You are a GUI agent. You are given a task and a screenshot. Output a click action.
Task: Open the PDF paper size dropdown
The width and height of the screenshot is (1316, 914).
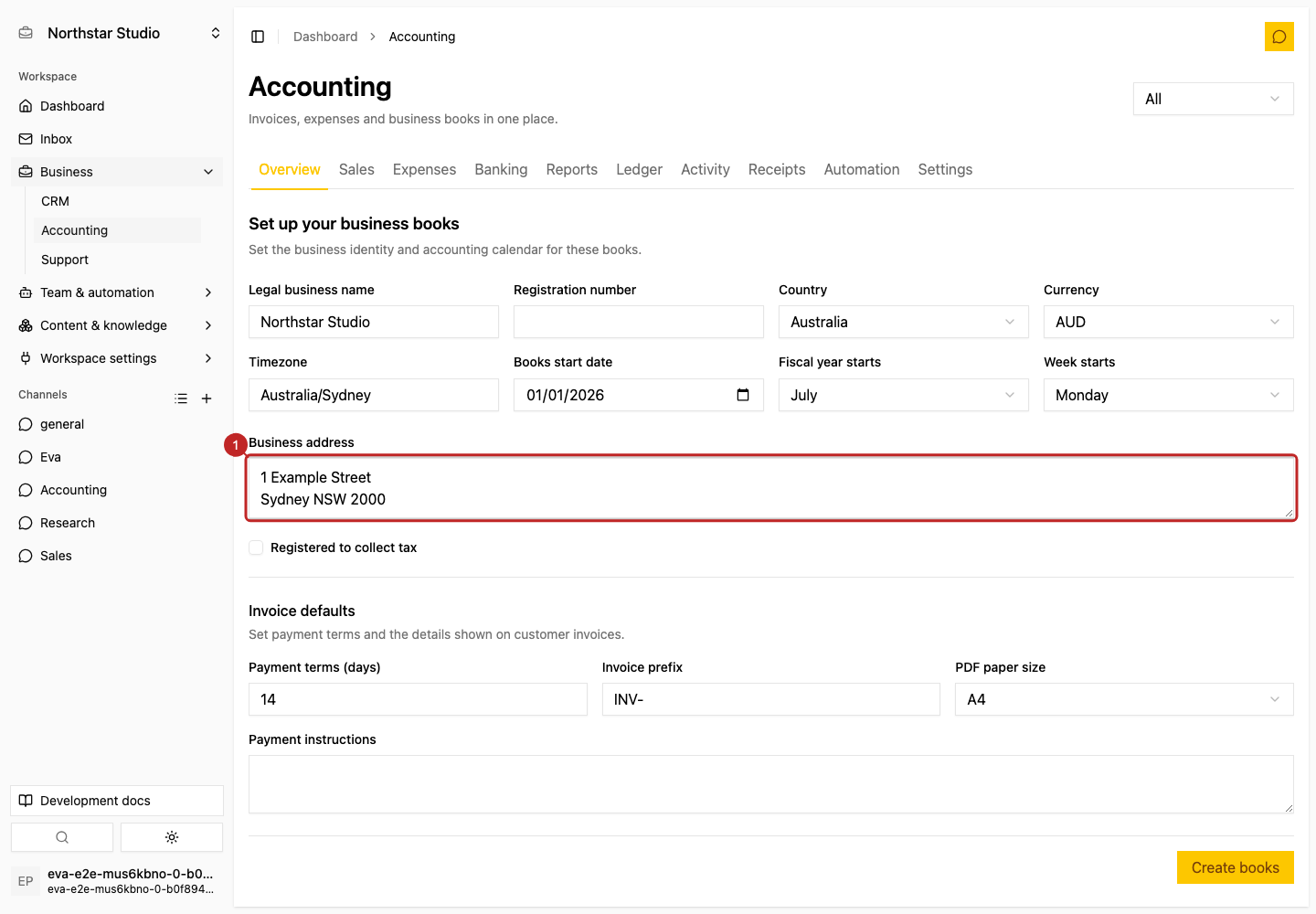click(1124, 699)
